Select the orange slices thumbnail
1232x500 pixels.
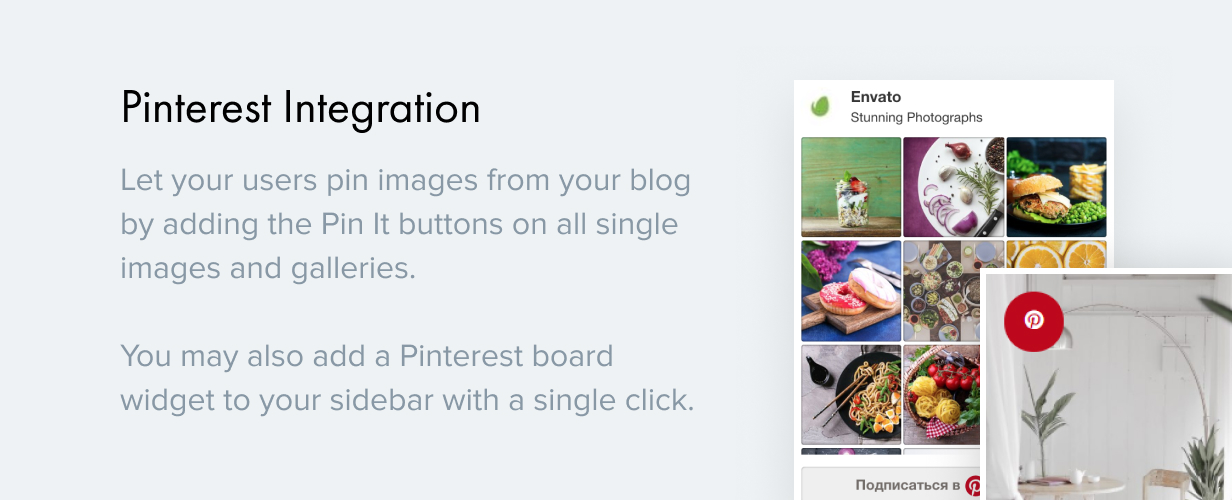click(x=1056, y=254)
